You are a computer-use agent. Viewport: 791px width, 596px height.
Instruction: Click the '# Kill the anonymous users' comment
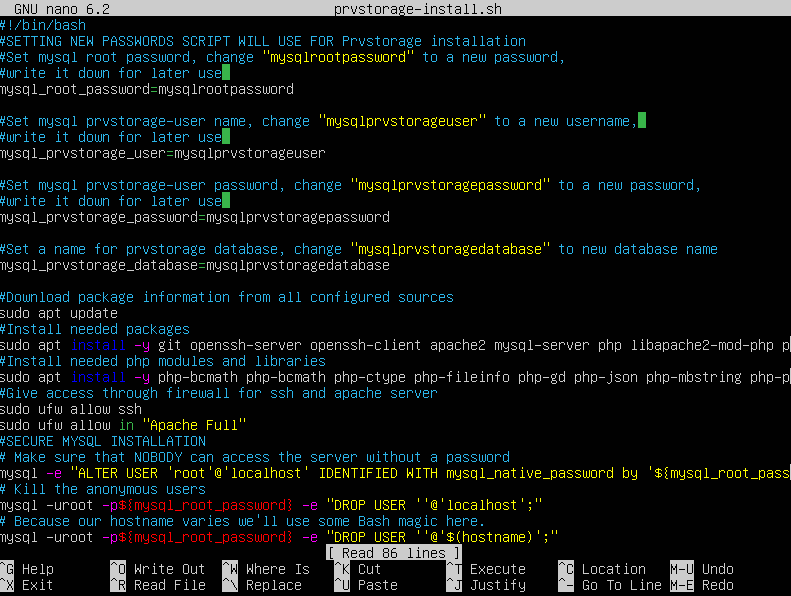(x=103, y=489)
